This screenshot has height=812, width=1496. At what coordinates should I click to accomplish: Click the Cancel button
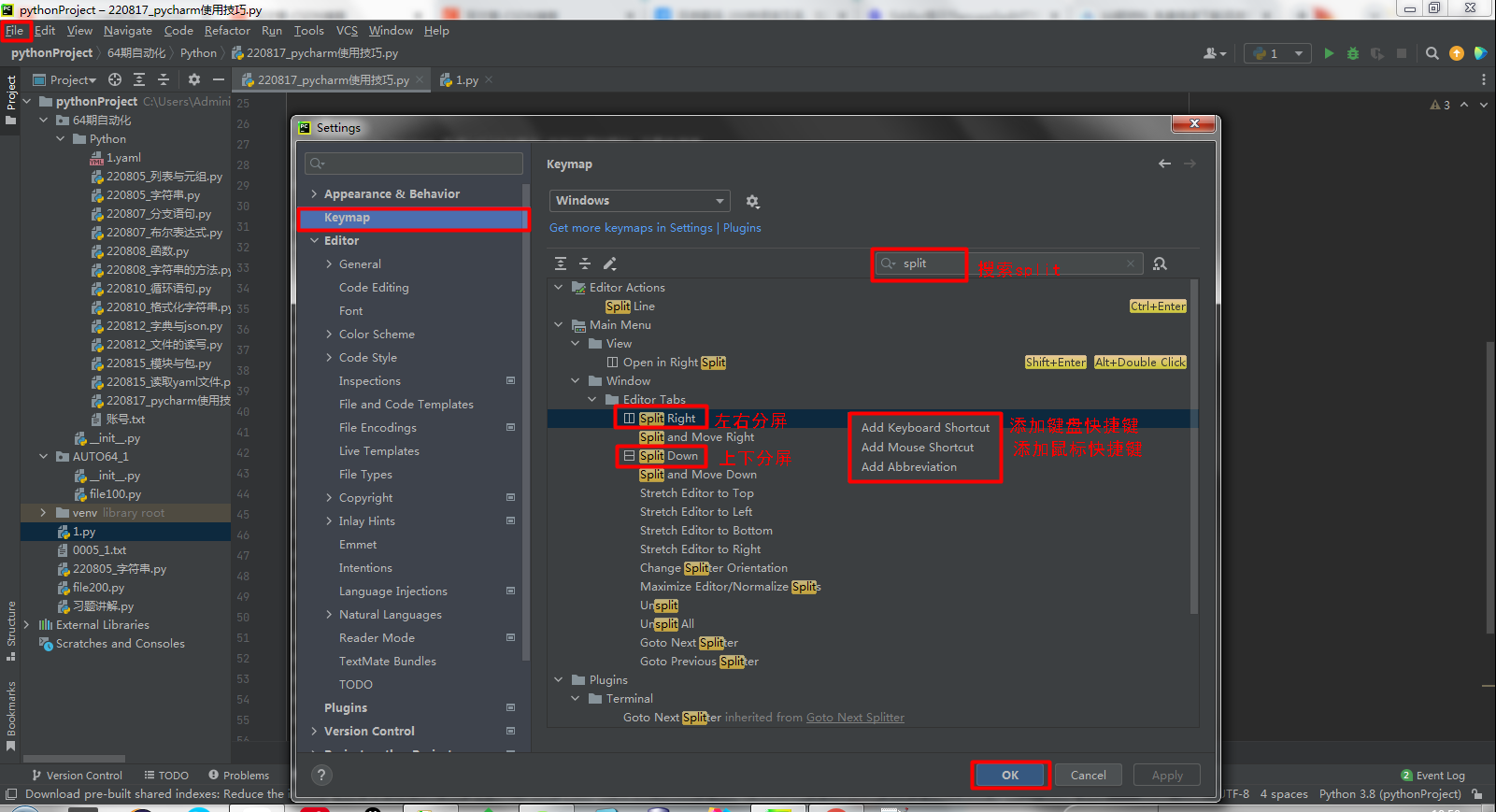click(1089, 776)
